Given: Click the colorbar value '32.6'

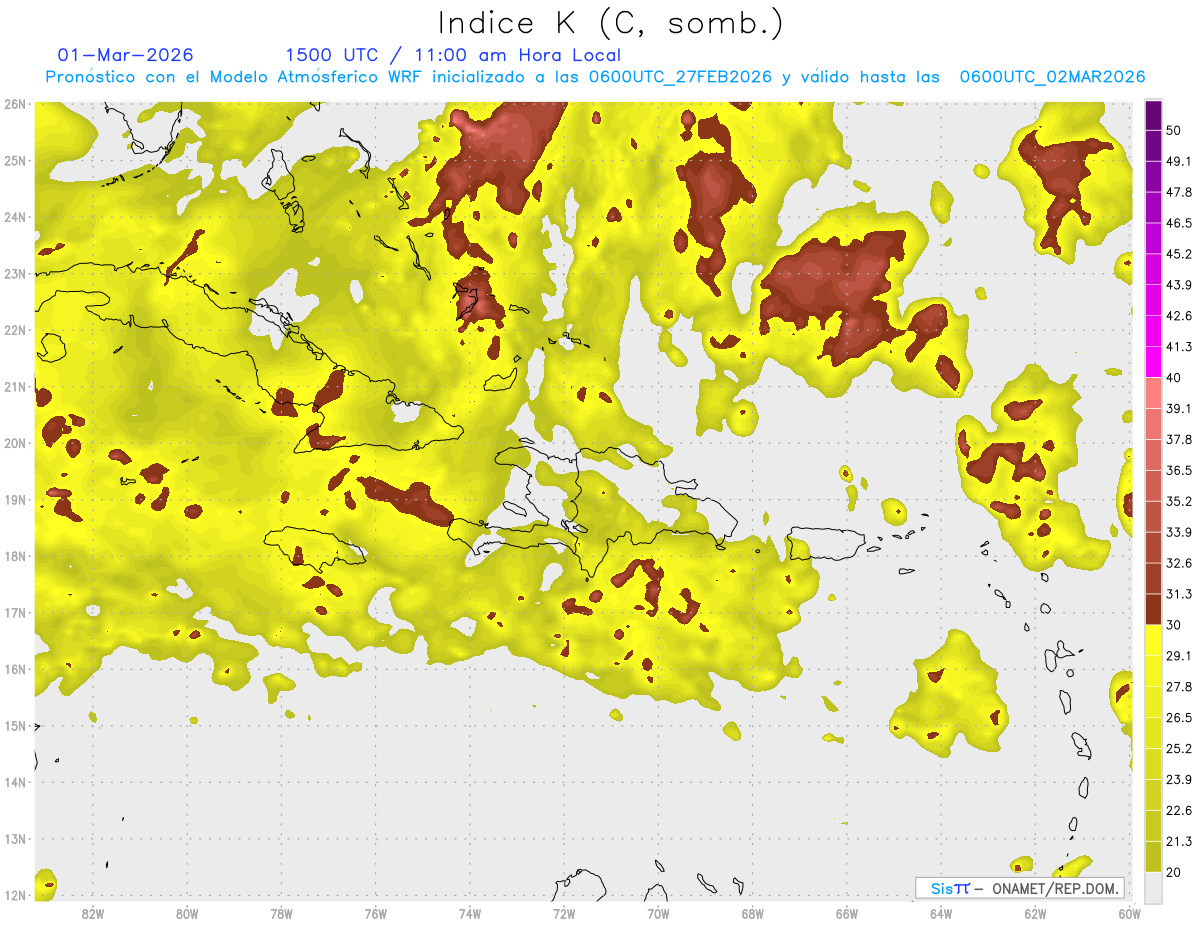Looking at the screenshot, I should click(1178, 563).
